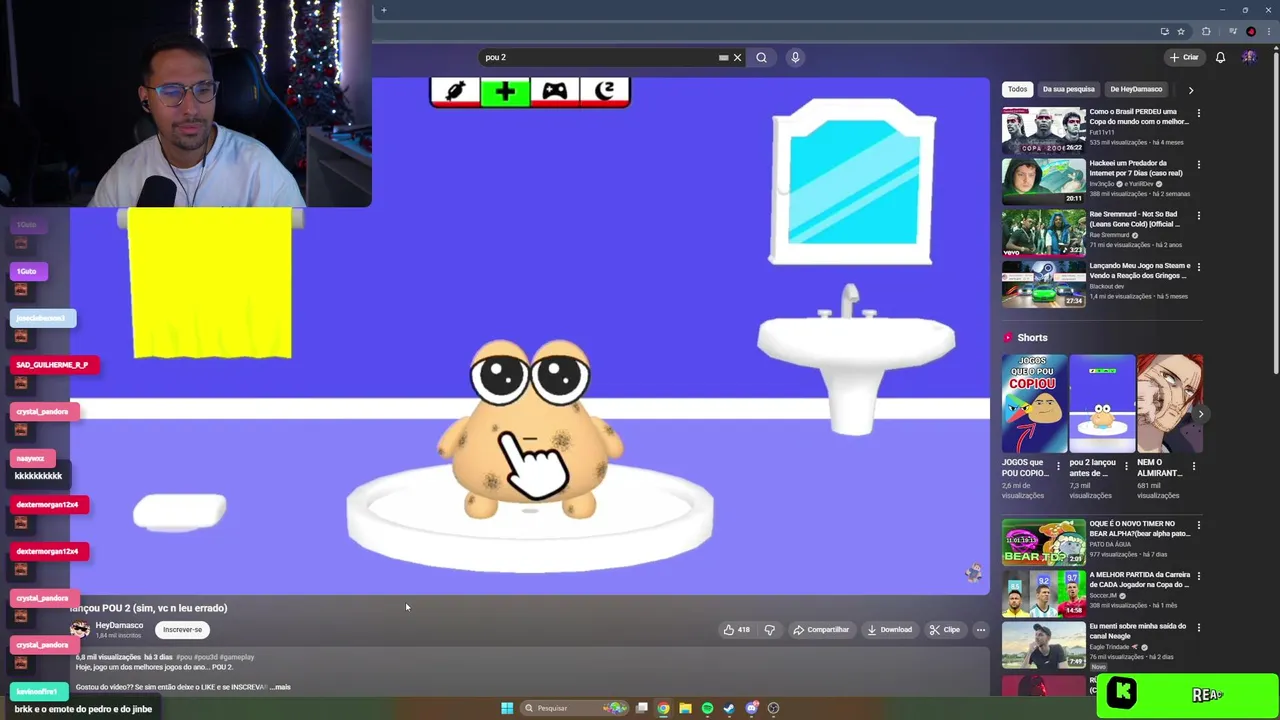The width and height of the screenshot is (1280, 720).
Task: Click the Clipe button
Action: click(x=944, y=630)
